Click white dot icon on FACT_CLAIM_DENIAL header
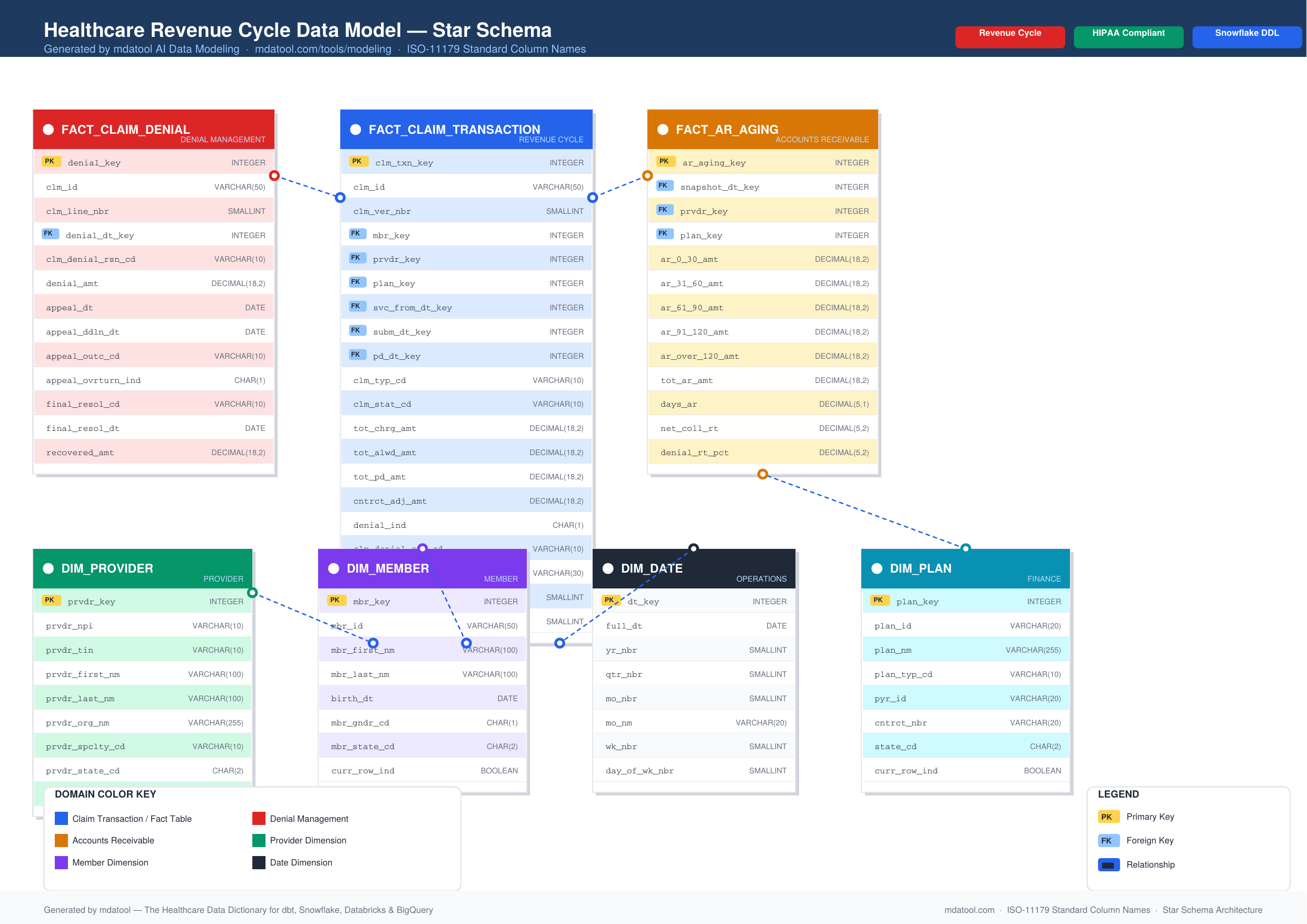This screenshot has width=1307, height=924. tap(48, 129)
